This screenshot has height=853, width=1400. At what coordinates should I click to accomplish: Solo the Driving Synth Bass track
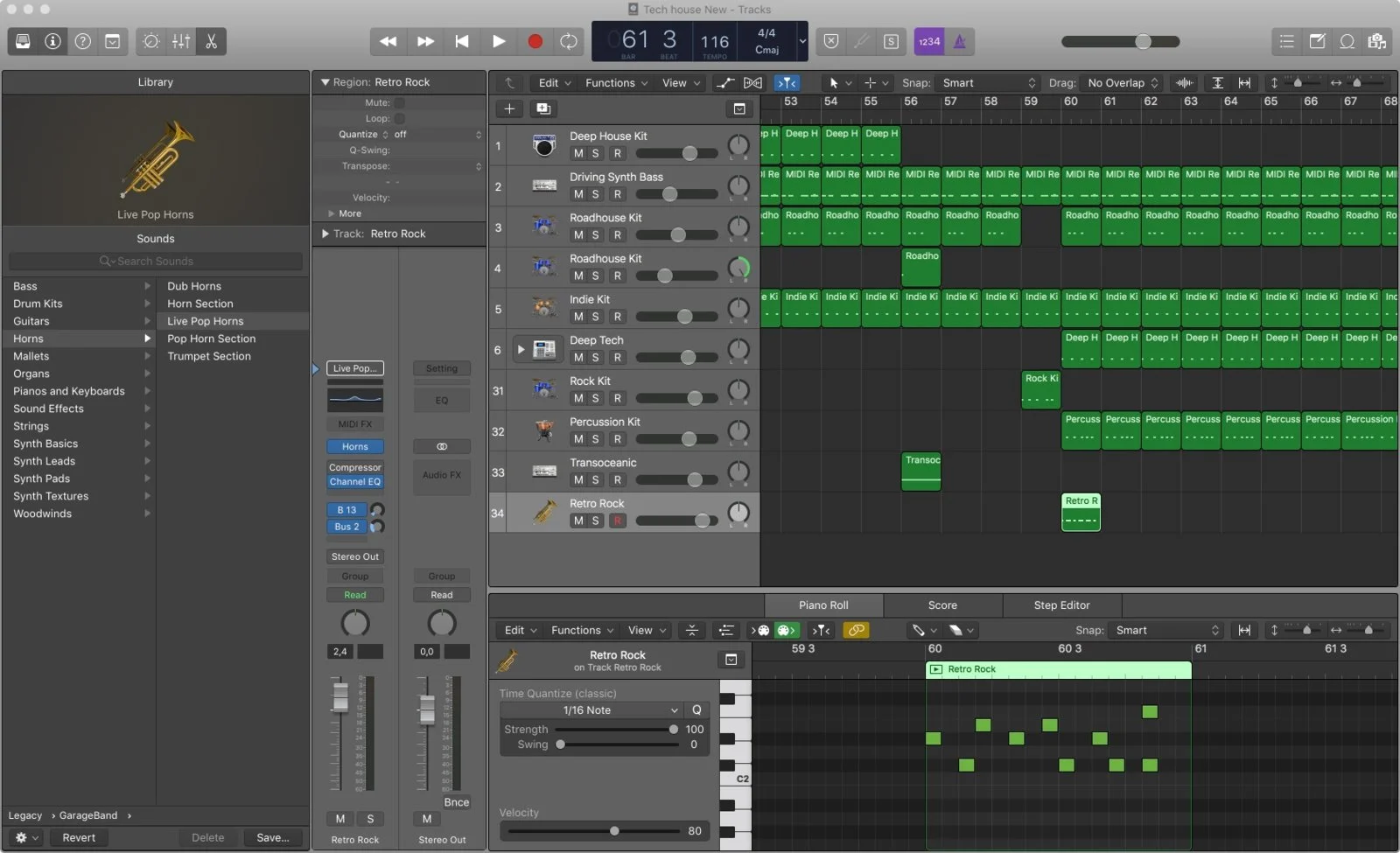click(x=596, y=194)
